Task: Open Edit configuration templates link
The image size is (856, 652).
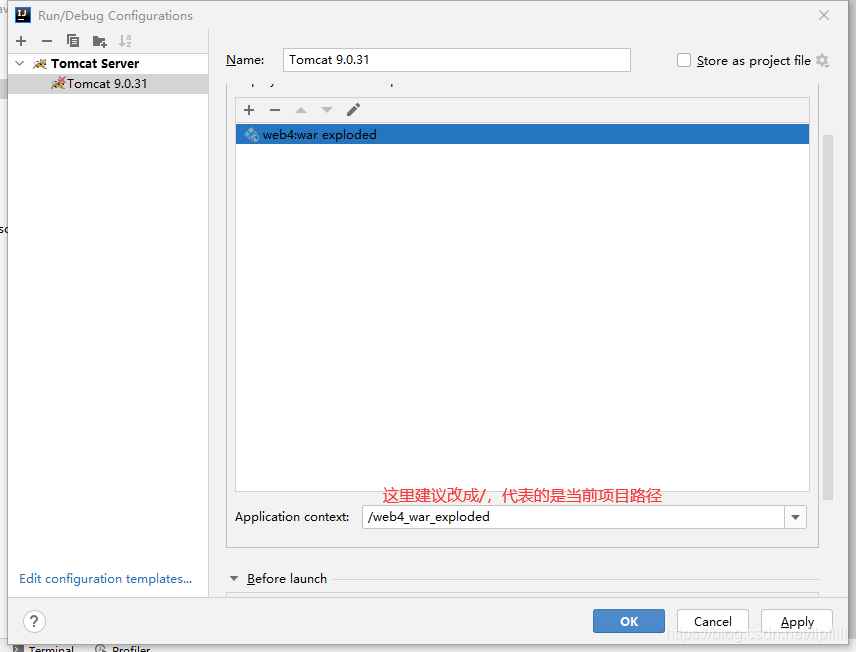Action: pos(105,578)
